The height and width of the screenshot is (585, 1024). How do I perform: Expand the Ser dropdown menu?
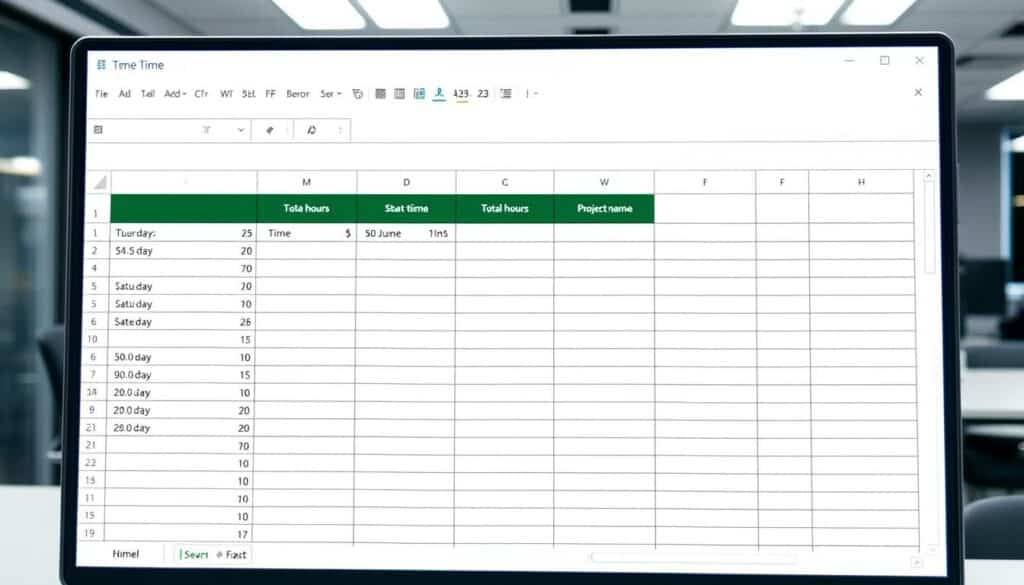pyautogui.click(x=330, y=94)
